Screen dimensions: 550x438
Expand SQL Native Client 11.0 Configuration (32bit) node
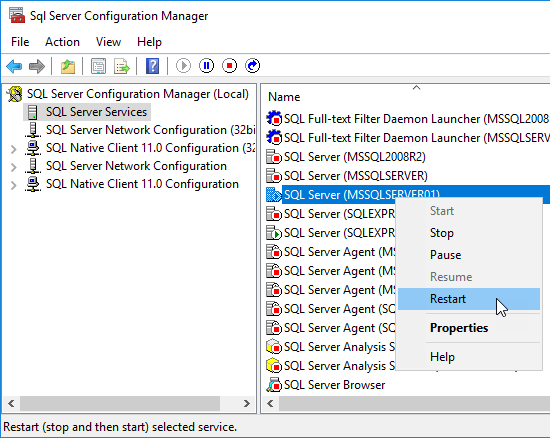click(13, 149)
